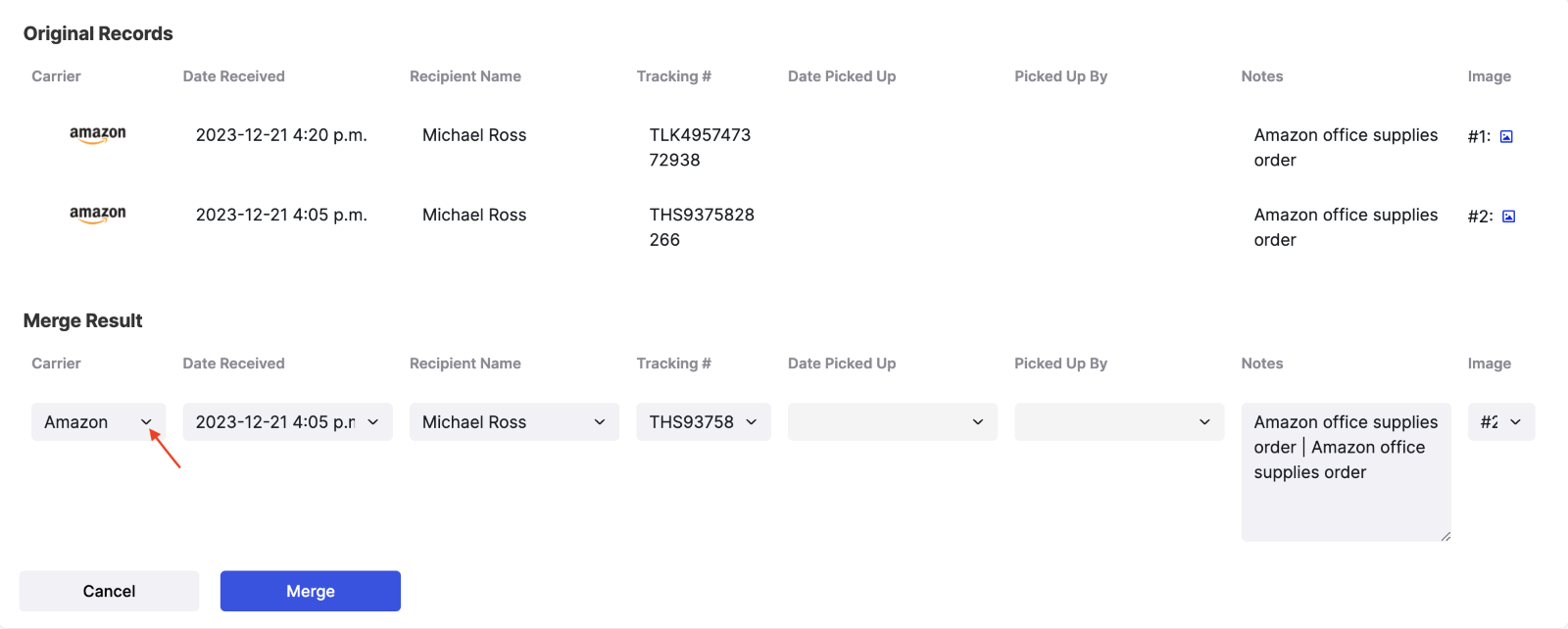Image resolution: width=1568 pixels, height=629 pixels.
Task: Click Michael Ross in first original record
Action: (x=474, y=135)
